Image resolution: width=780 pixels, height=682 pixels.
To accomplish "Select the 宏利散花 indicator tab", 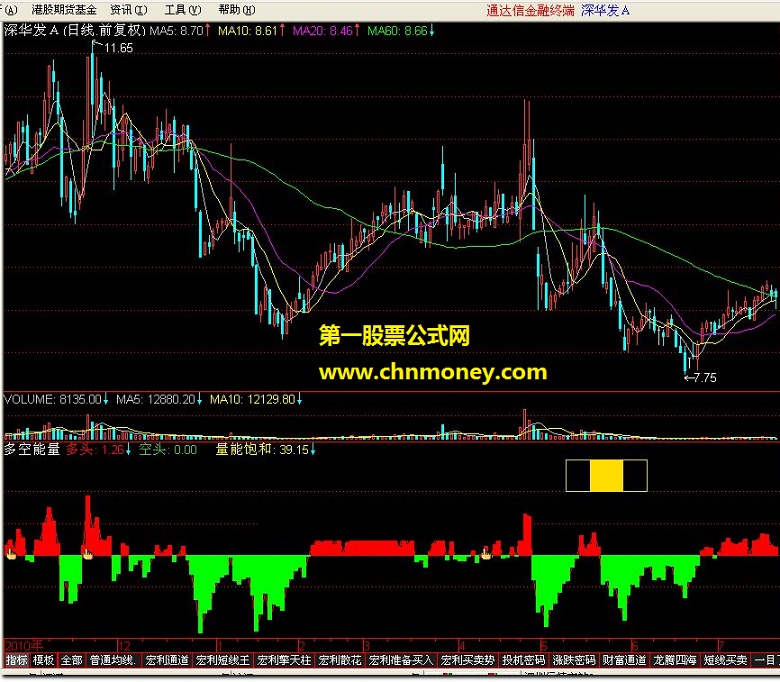I will (340, 660).
